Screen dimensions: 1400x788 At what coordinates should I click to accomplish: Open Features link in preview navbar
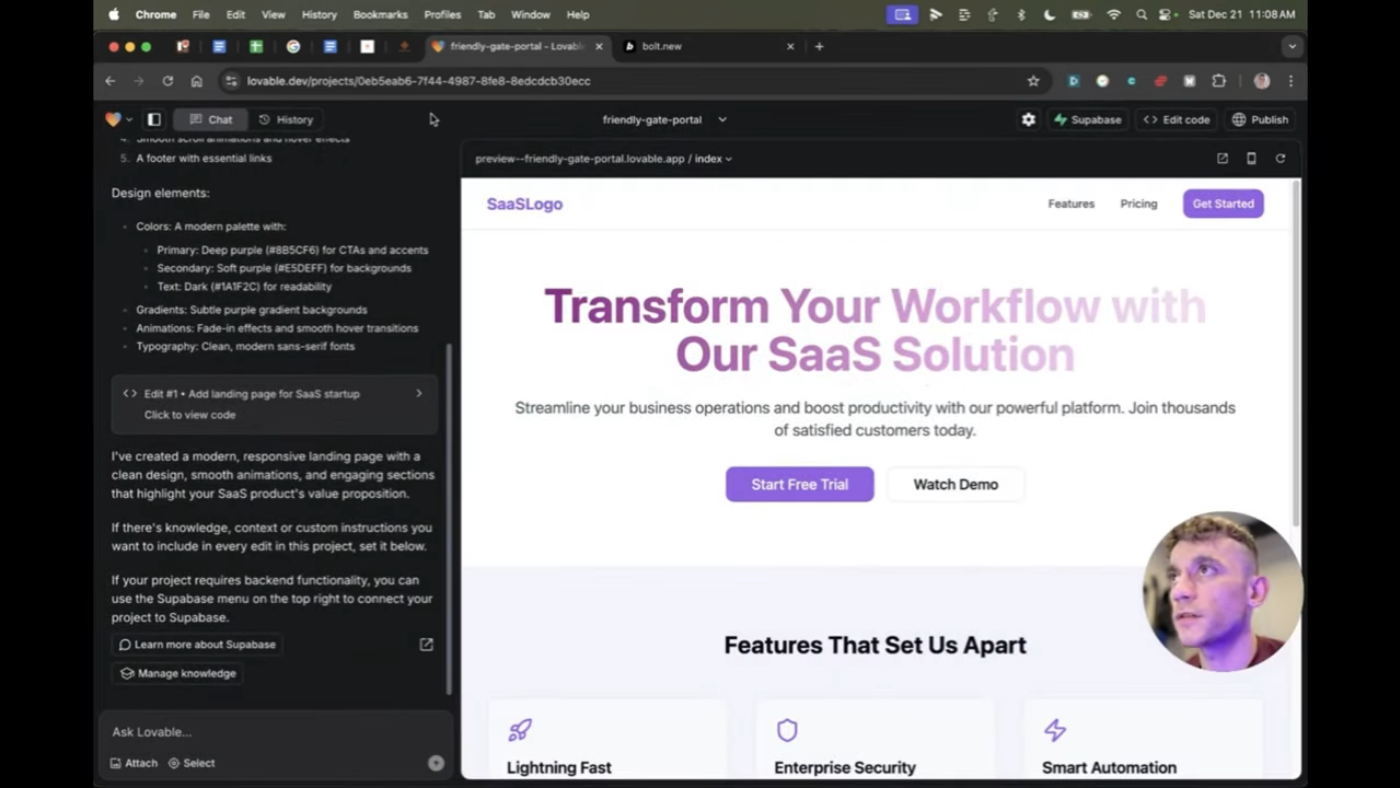coord(1071,204)
